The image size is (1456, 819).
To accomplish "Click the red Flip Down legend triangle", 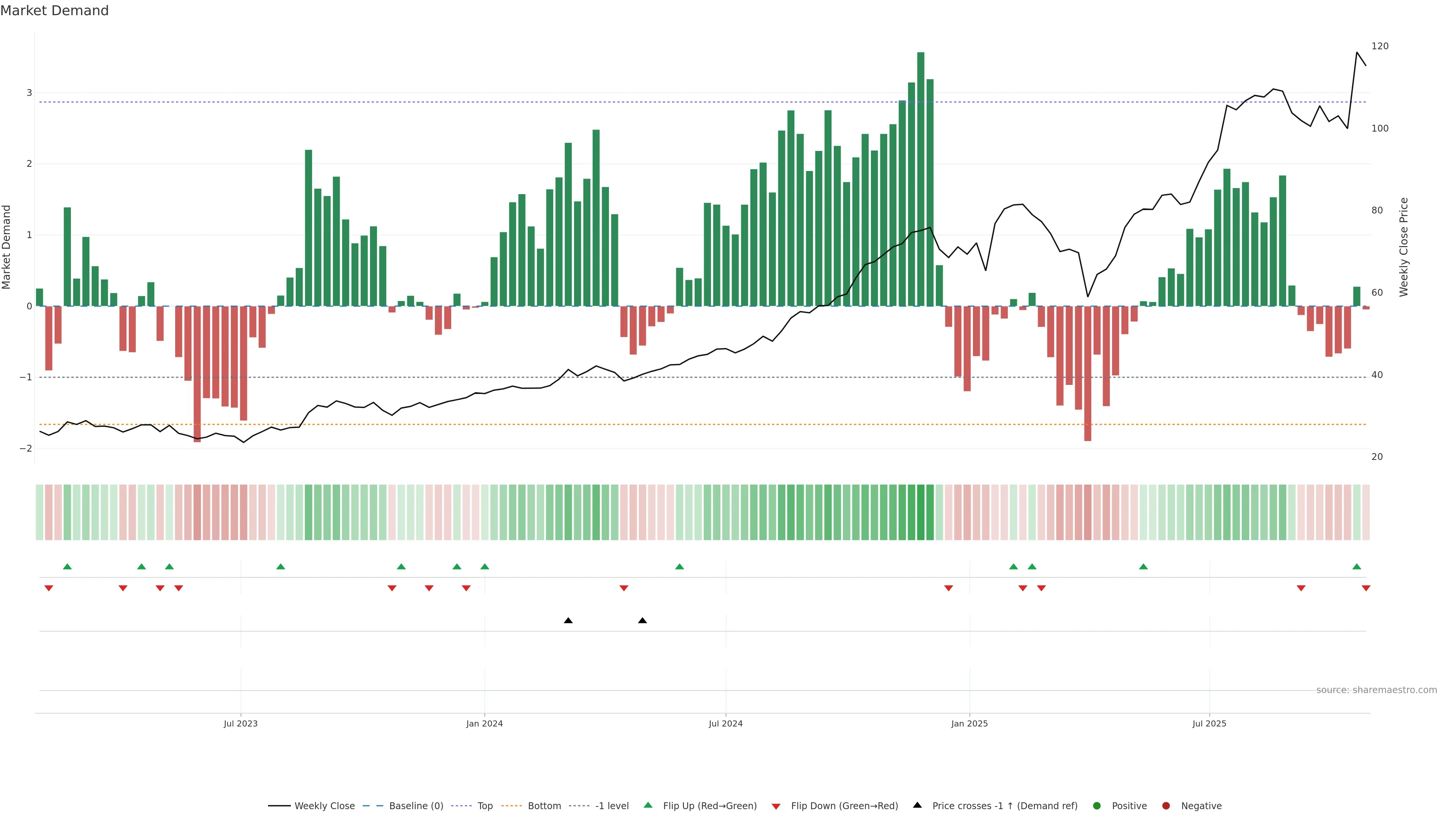I will 776,806.
